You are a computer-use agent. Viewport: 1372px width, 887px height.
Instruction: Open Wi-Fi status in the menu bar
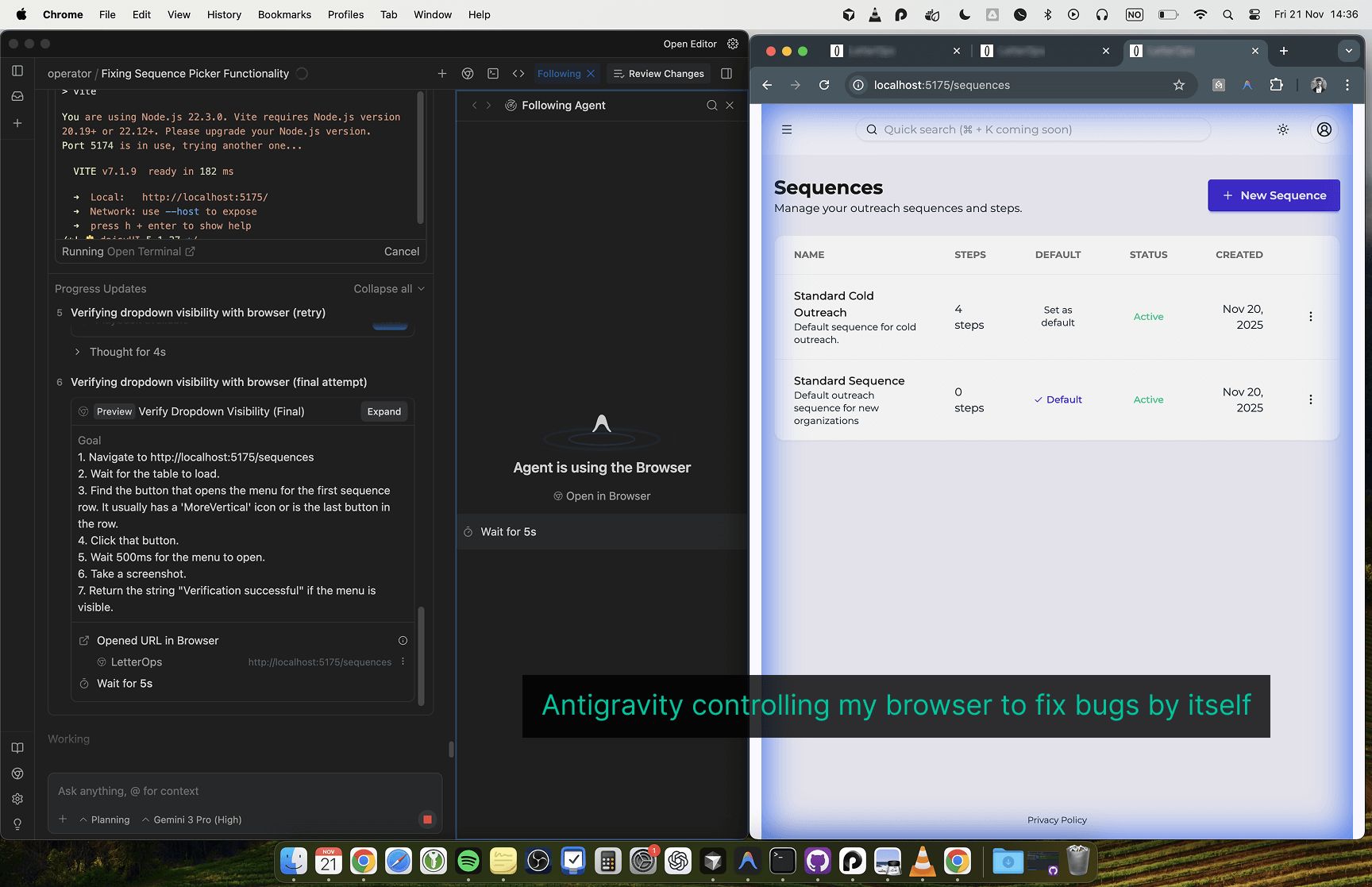click(x=1200, y=14)
